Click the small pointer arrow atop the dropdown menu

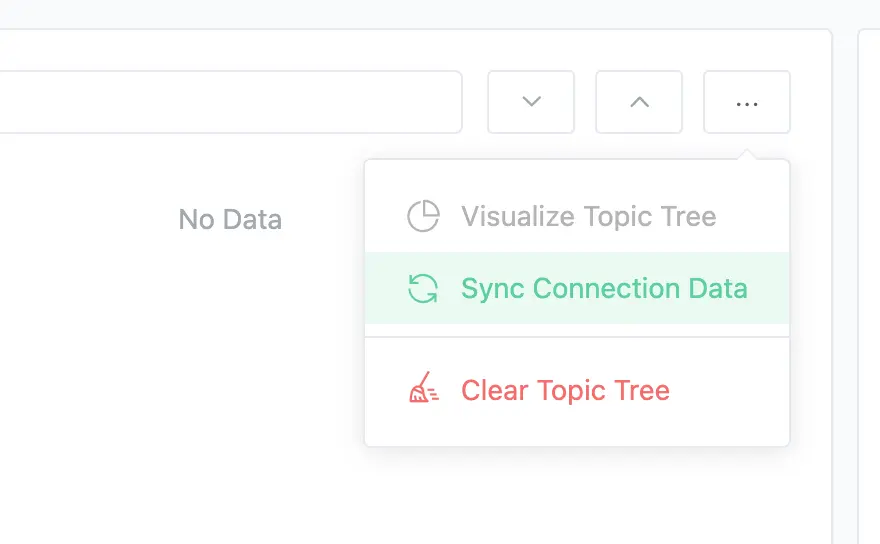point(747,155)
